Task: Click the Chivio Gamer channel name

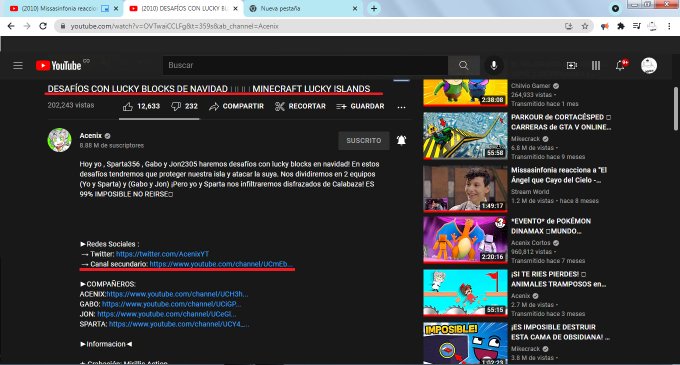Action: (530, 86)
